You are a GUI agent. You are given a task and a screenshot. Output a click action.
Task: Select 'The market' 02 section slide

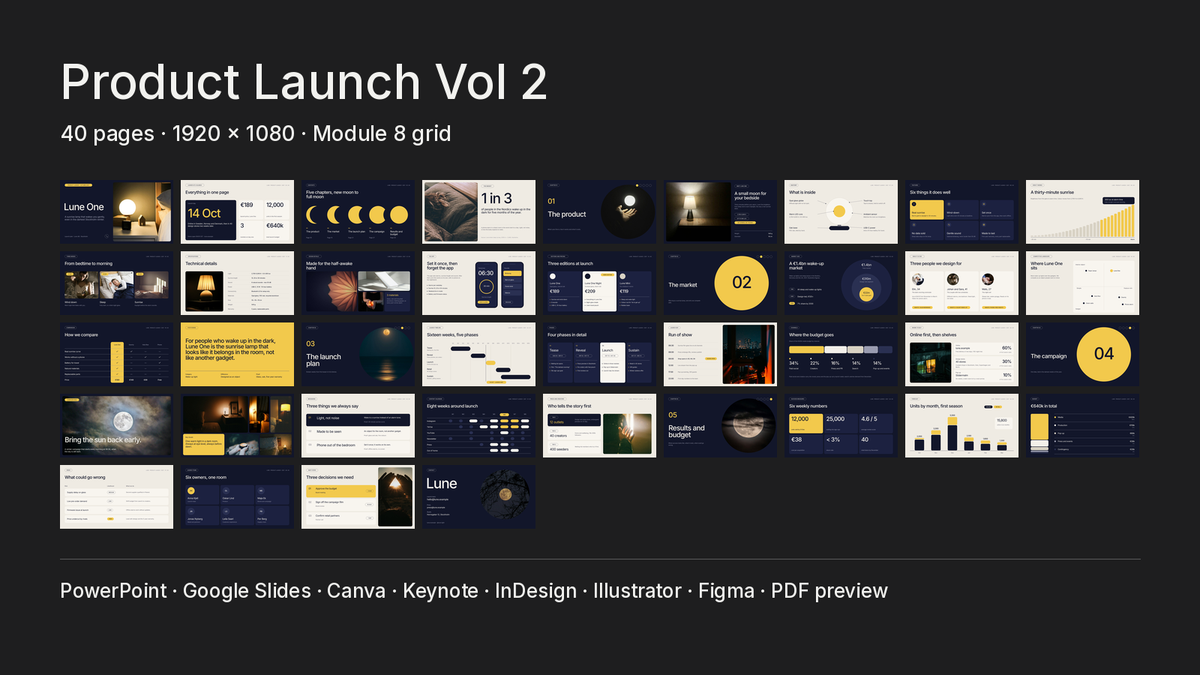720,283
